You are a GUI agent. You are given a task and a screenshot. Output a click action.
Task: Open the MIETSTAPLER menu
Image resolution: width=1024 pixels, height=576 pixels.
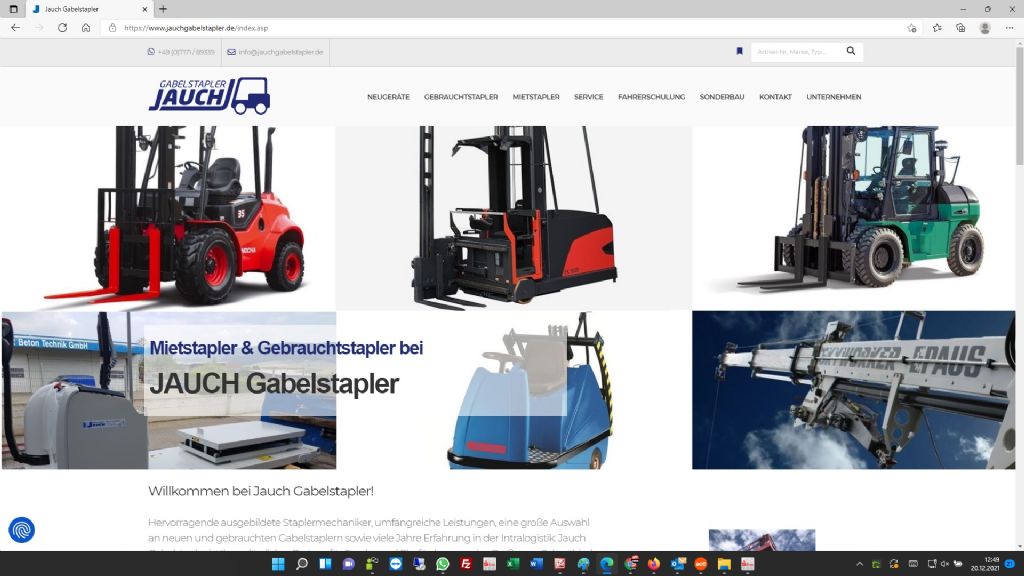point(536,97)
